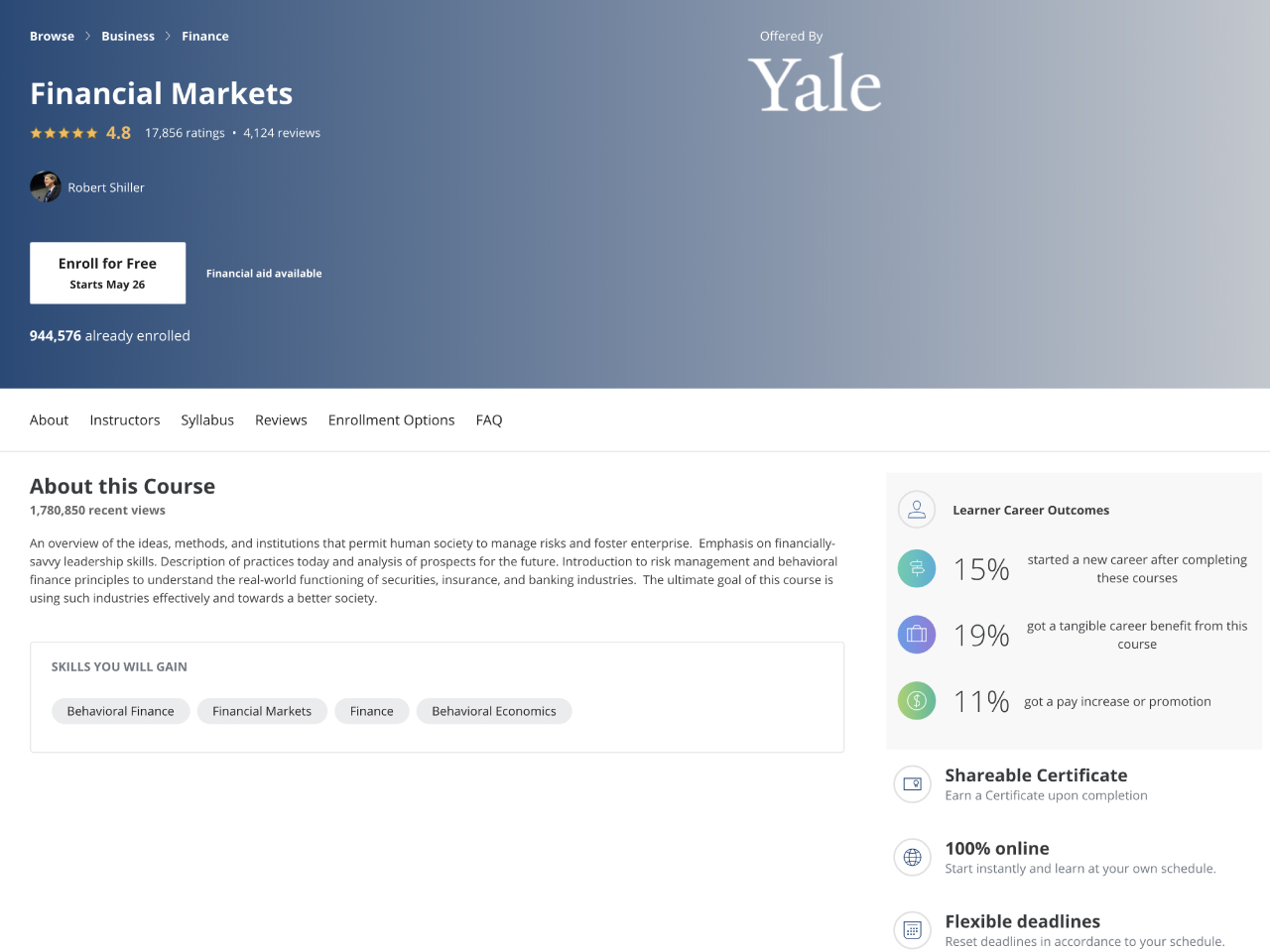The height and width of the screenshot is (952, 1270).
Task: Select the Finance skill tag
Action: pos(372,711)
